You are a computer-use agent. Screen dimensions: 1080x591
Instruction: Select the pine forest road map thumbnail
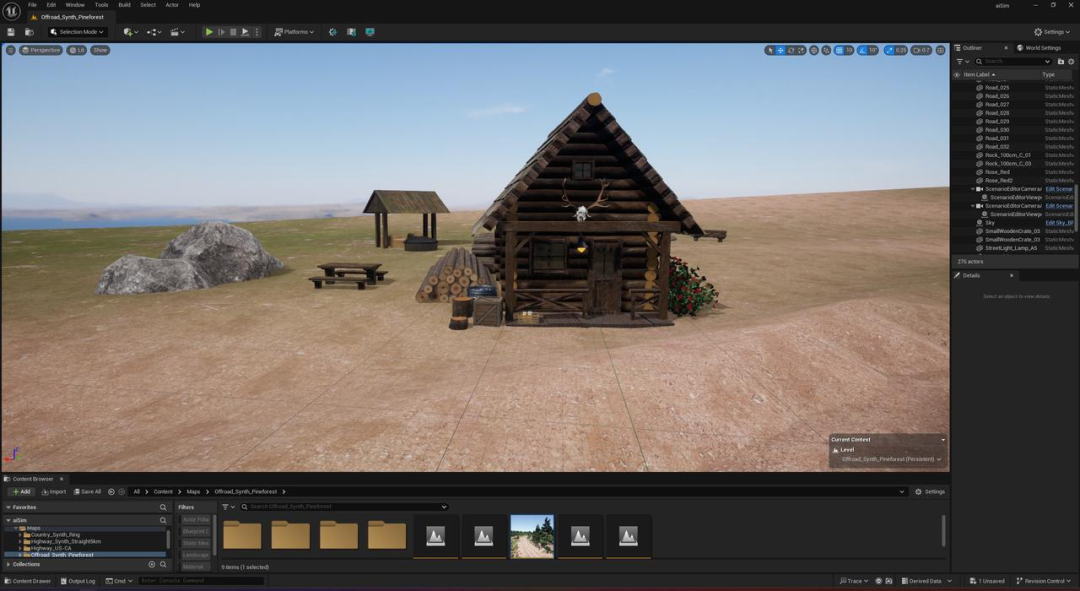[x=532, y=537]
